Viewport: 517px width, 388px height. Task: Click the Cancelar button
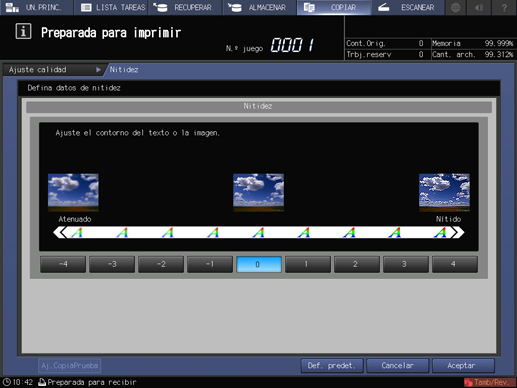398,366
